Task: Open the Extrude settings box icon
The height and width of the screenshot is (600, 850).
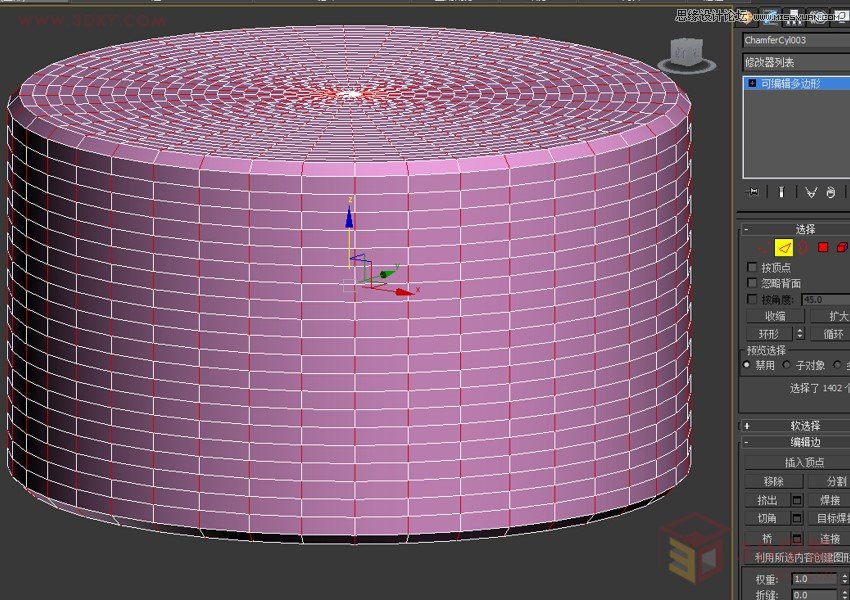Action: (x=797, y=500)
